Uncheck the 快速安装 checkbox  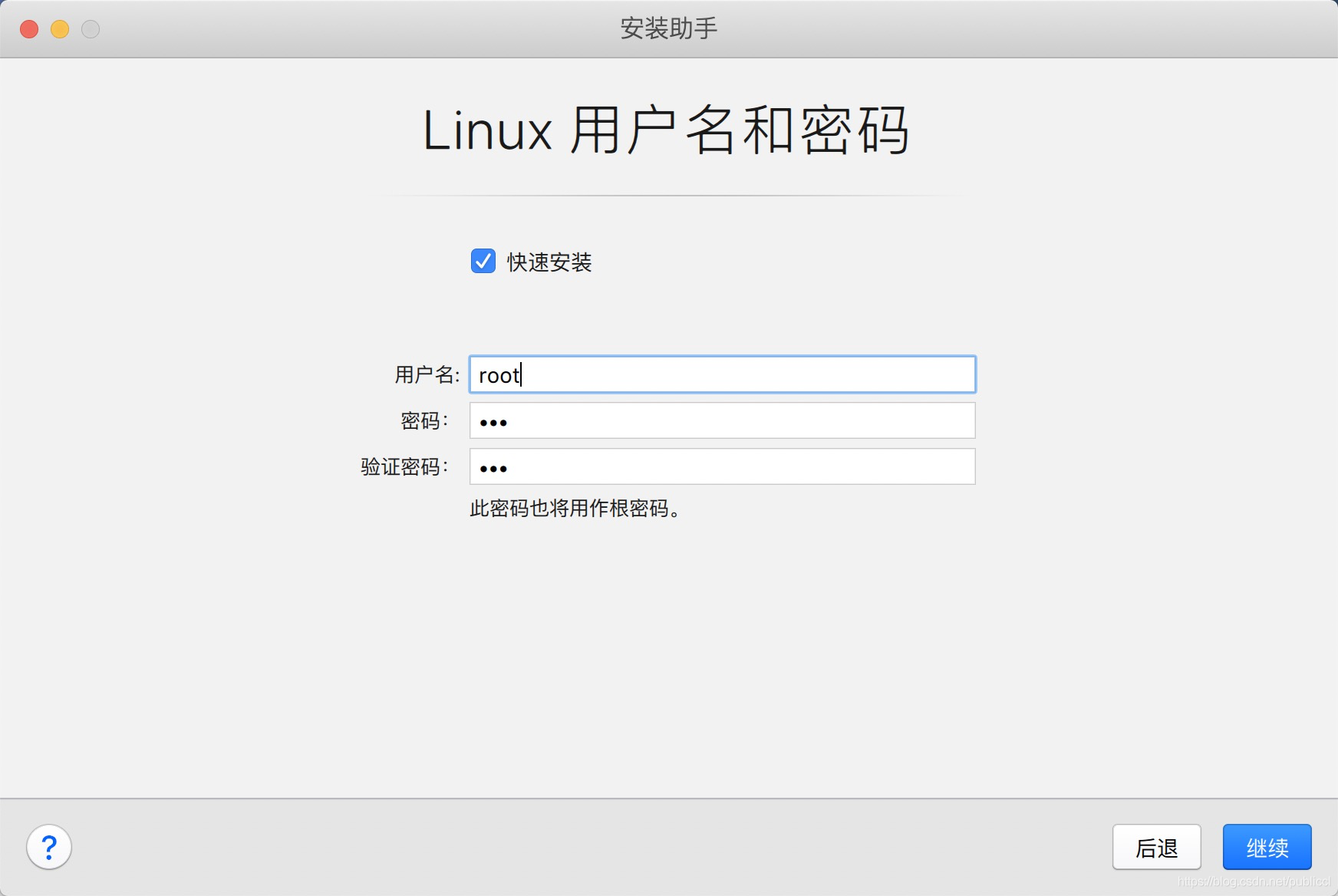coord(483,261)
